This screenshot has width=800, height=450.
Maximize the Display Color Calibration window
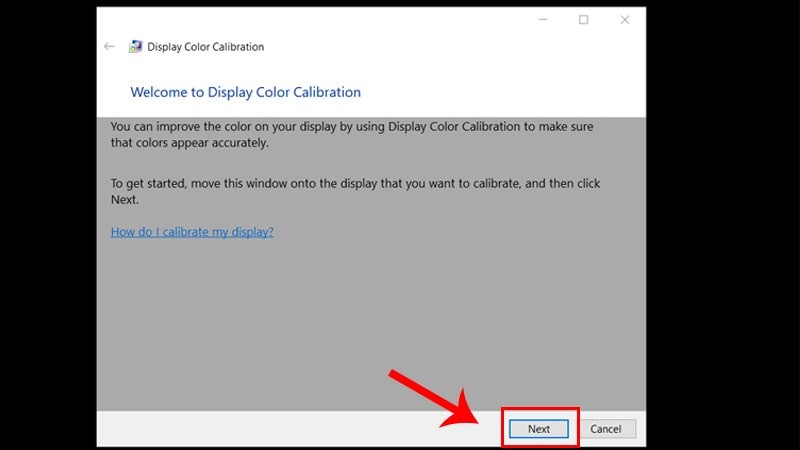click(584, 19)
